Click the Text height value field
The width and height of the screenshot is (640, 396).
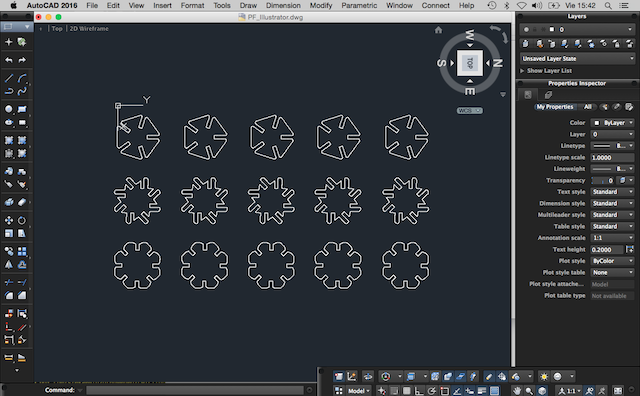[x=607, y=249]
